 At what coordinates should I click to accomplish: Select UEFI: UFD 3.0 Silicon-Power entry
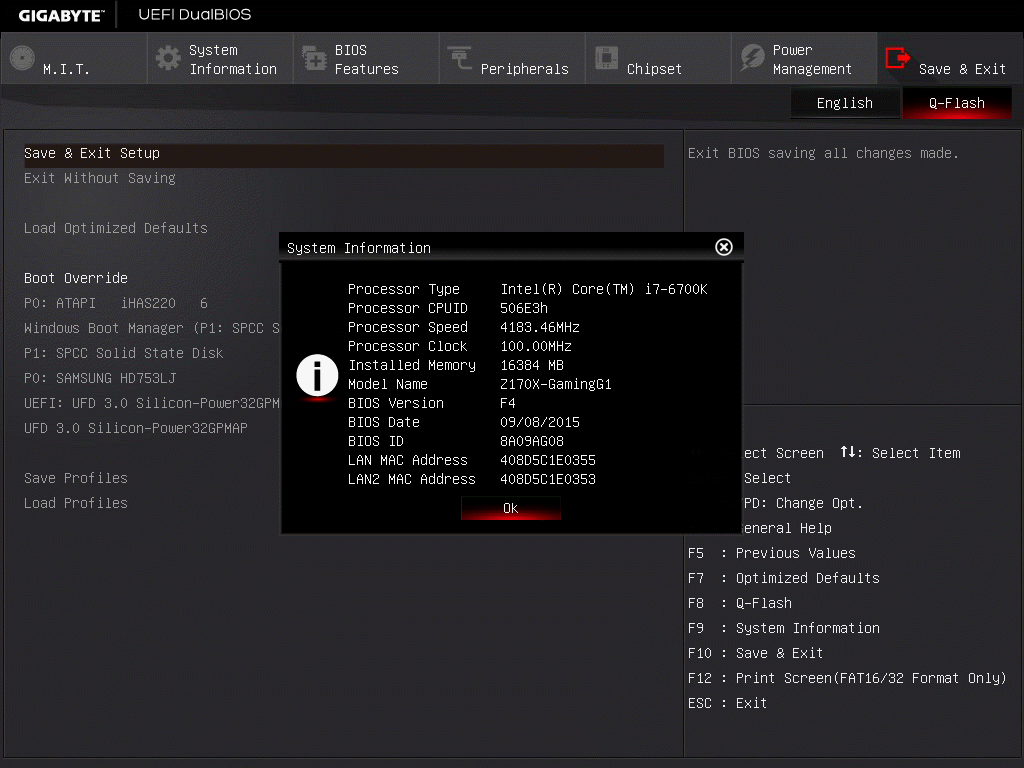tap(152, 403)
